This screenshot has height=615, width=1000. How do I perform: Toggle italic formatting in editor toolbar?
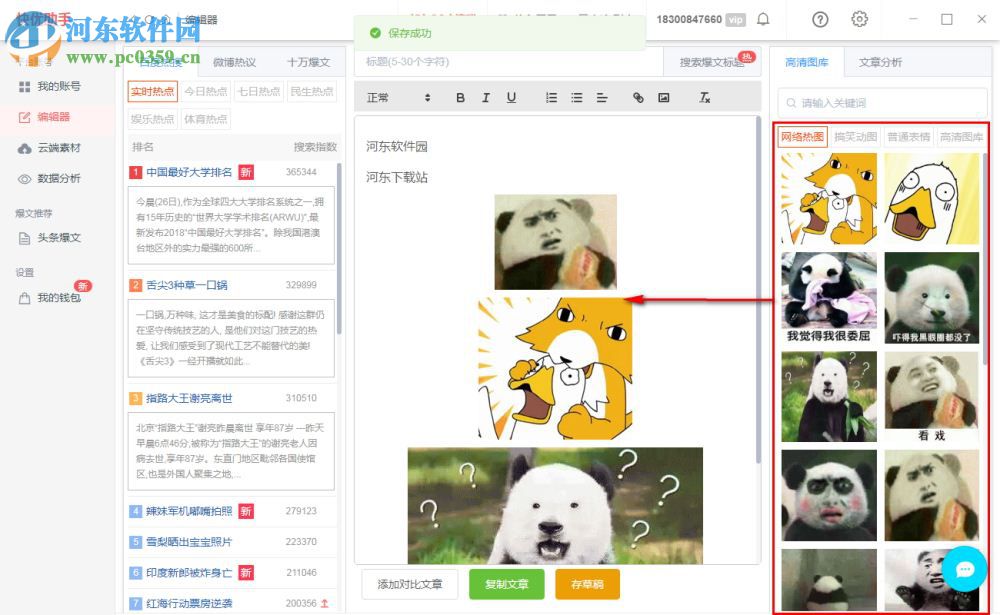[485, 98]
